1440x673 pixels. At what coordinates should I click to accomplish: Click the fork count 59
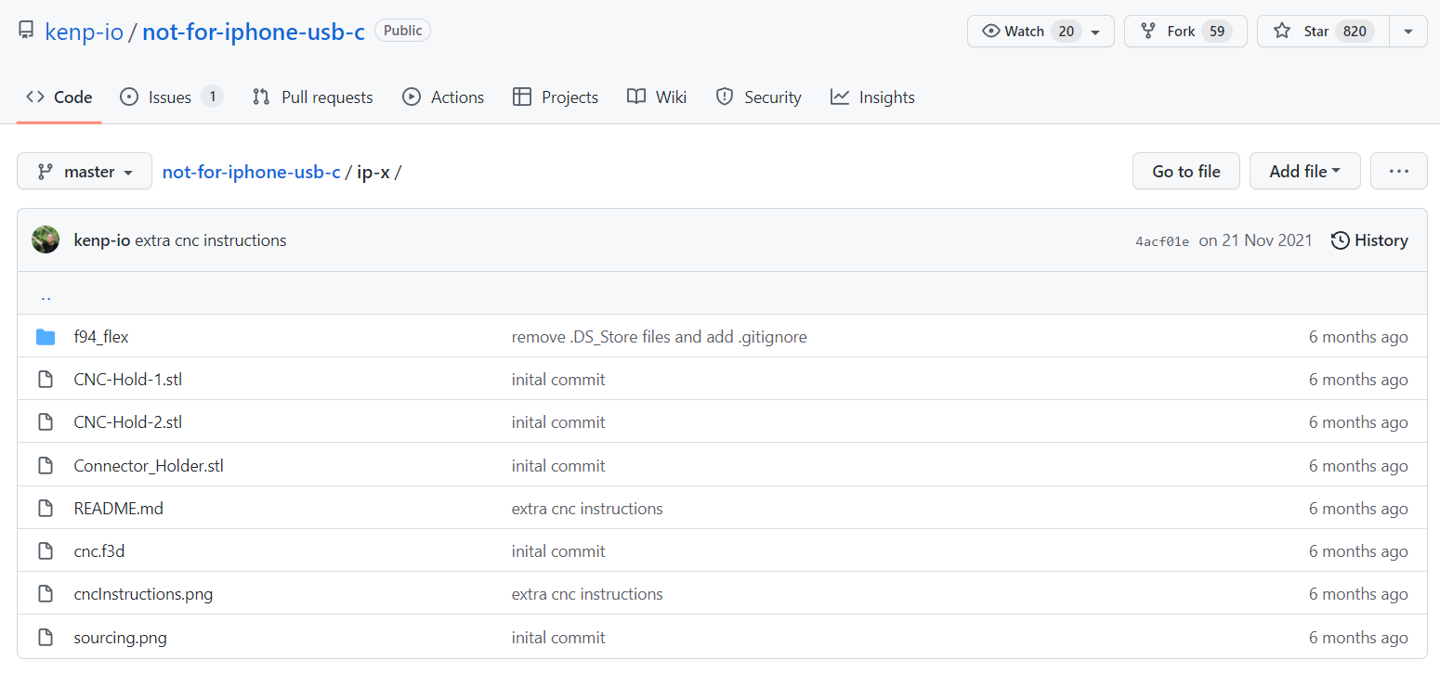[x=1217, y=31]
